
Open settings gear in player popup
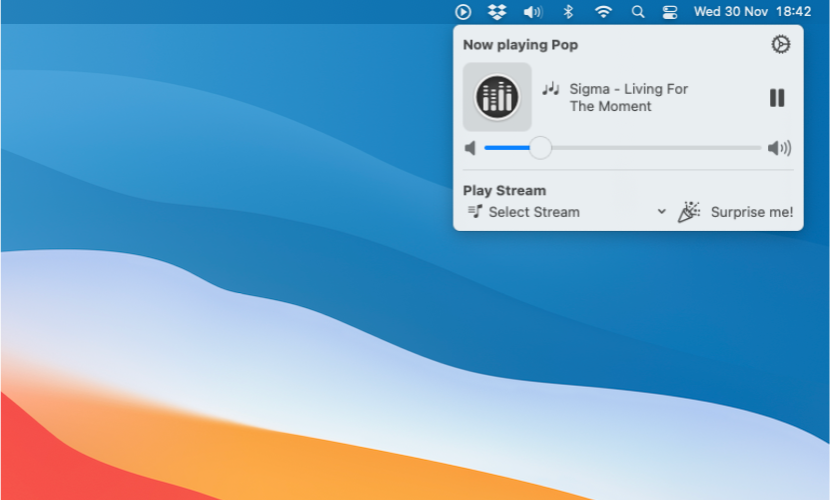[780, 44]
